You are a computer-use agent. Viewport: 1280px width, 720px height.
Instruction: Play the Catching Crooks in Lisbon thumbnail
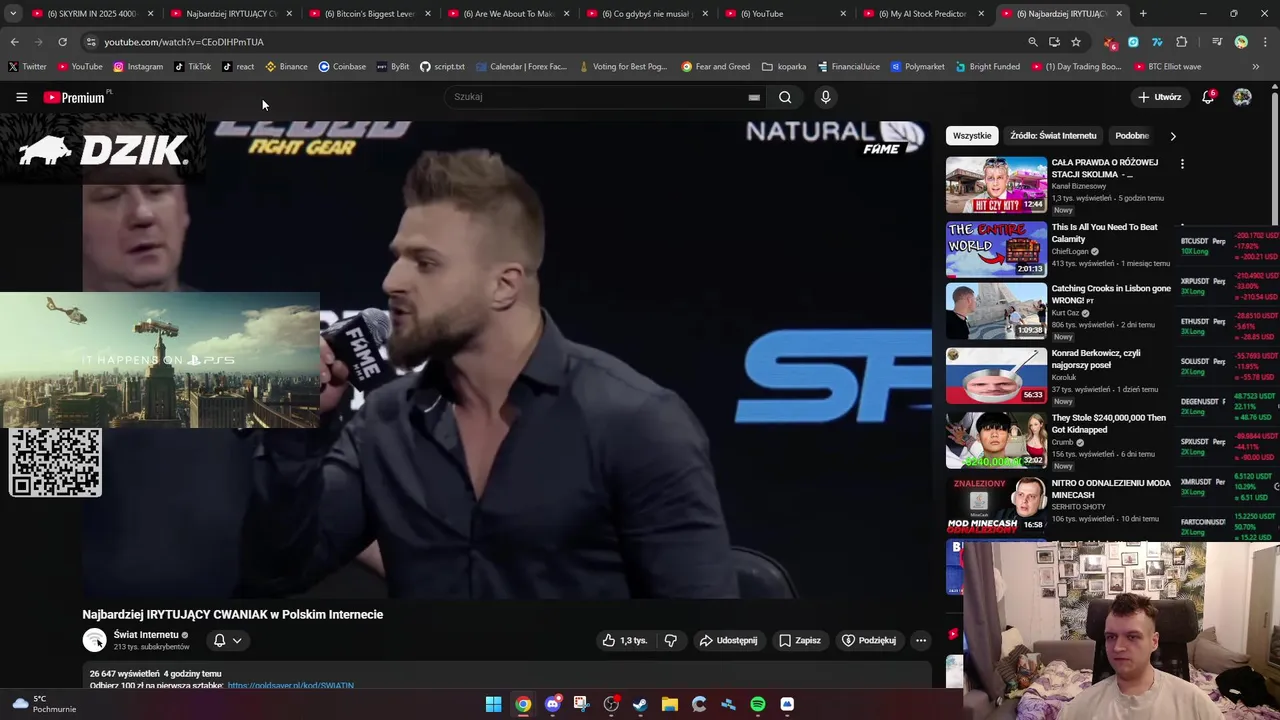pos(996,311)
